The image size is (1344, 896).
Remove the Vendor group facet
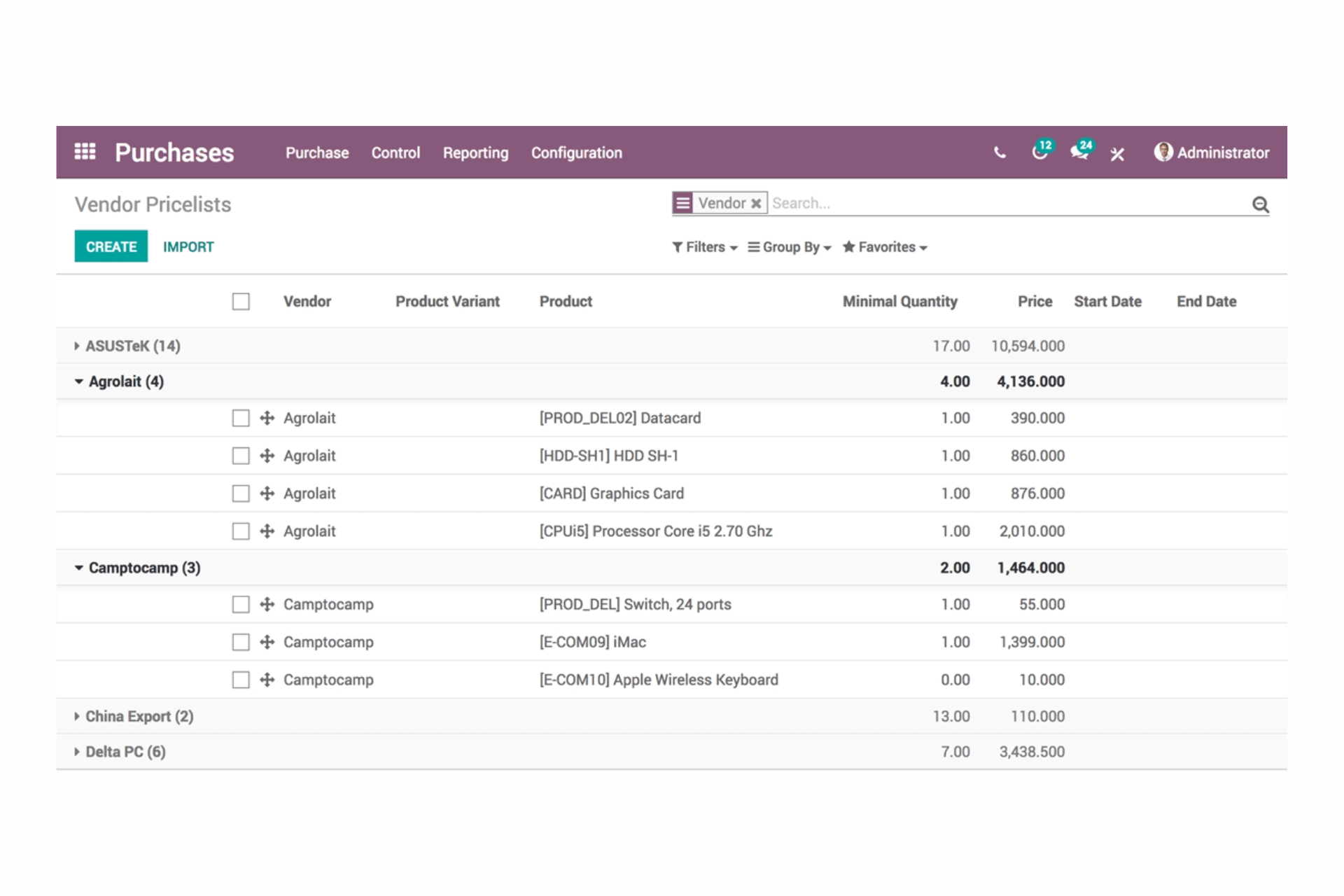[x=756, y=204]
